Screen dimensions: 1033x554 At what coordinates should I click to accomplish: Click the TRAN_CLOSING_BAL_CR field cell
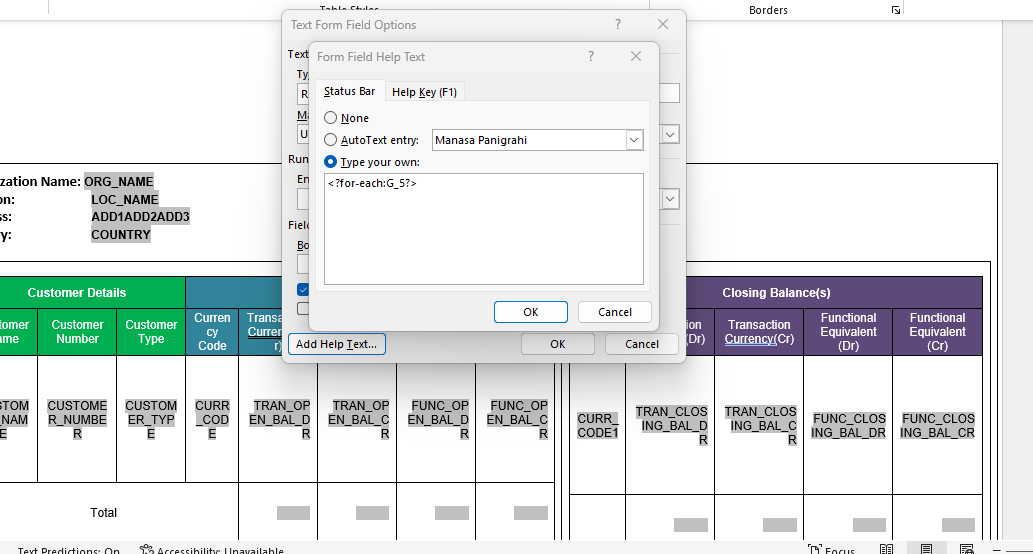[x=760, y=426]
